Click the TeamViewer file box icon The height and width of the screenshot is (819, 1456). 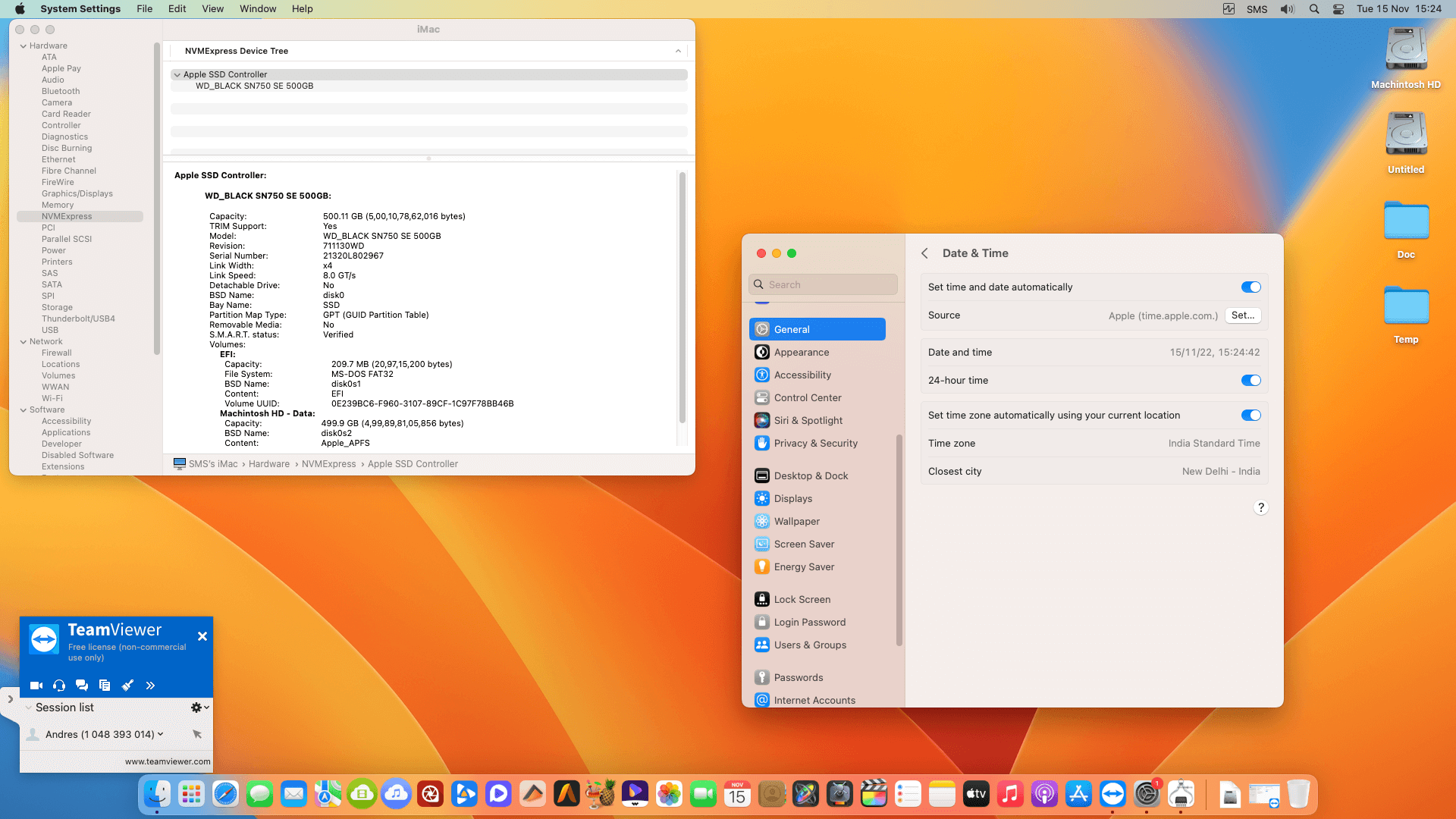(x=105, y=686)
